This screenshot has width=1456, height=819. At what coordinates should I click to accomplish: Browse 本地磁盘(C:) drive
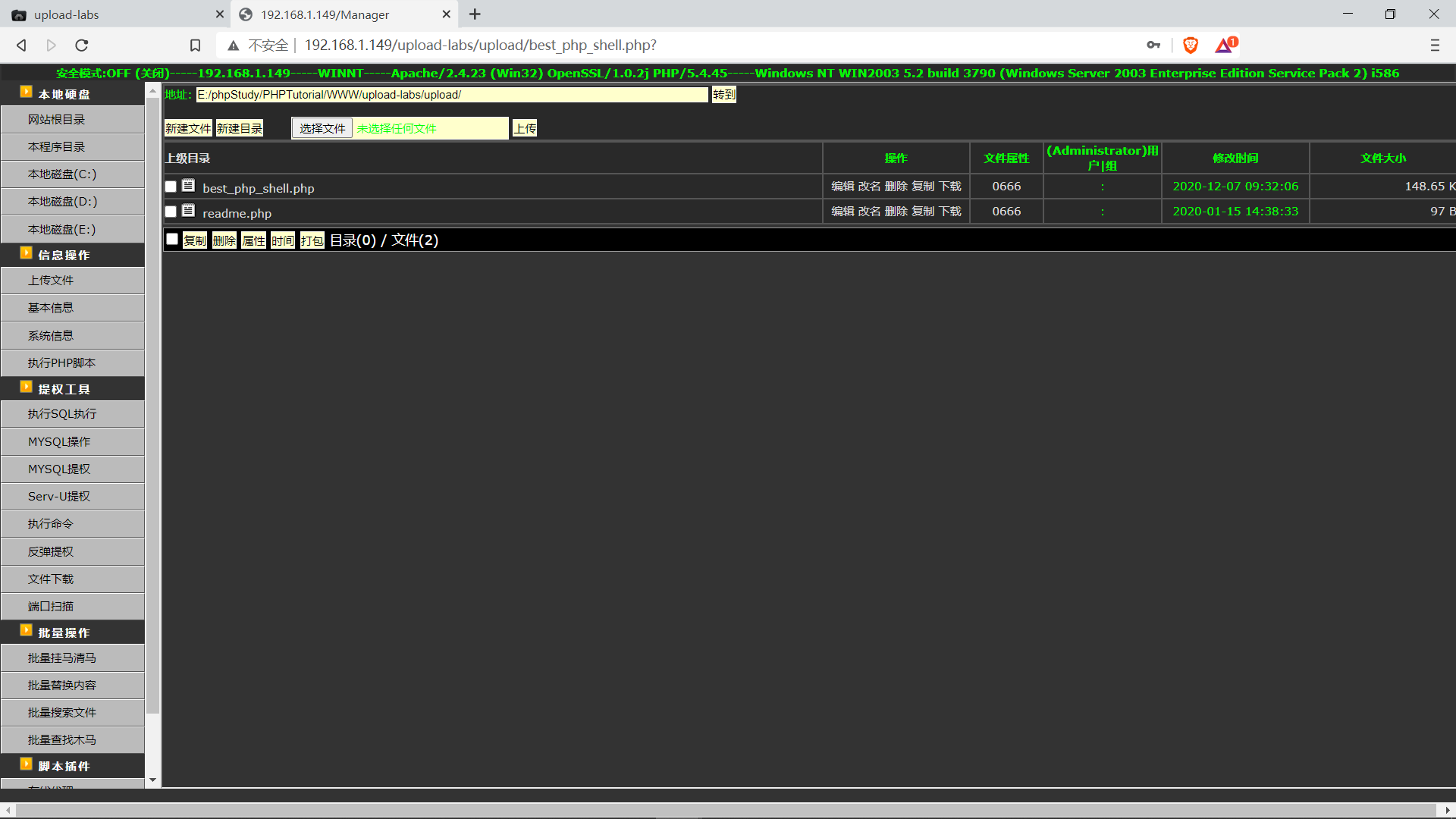(x=73, y=174)
